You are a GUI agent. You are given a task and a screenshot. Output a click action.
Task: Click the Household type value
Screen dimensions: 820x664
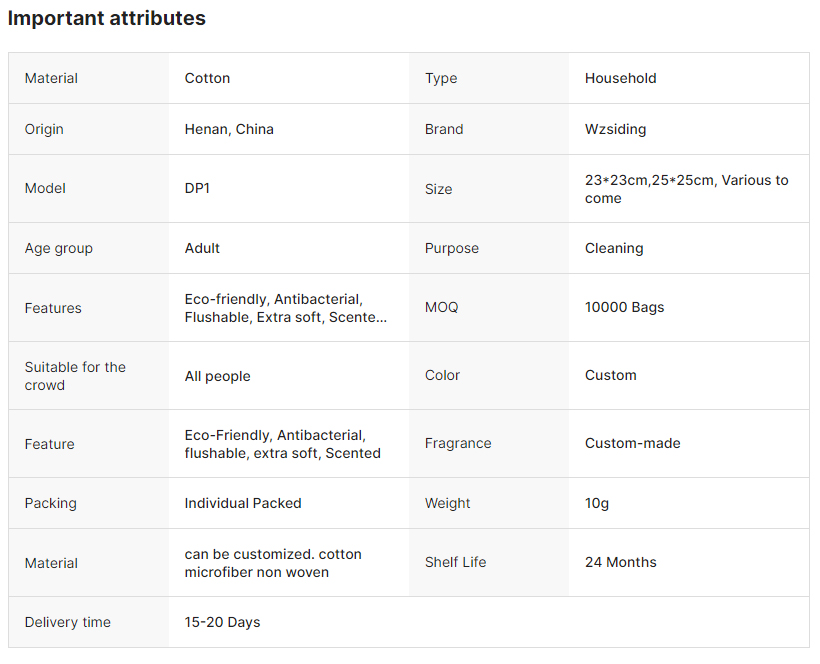click(x=620, y=78)
